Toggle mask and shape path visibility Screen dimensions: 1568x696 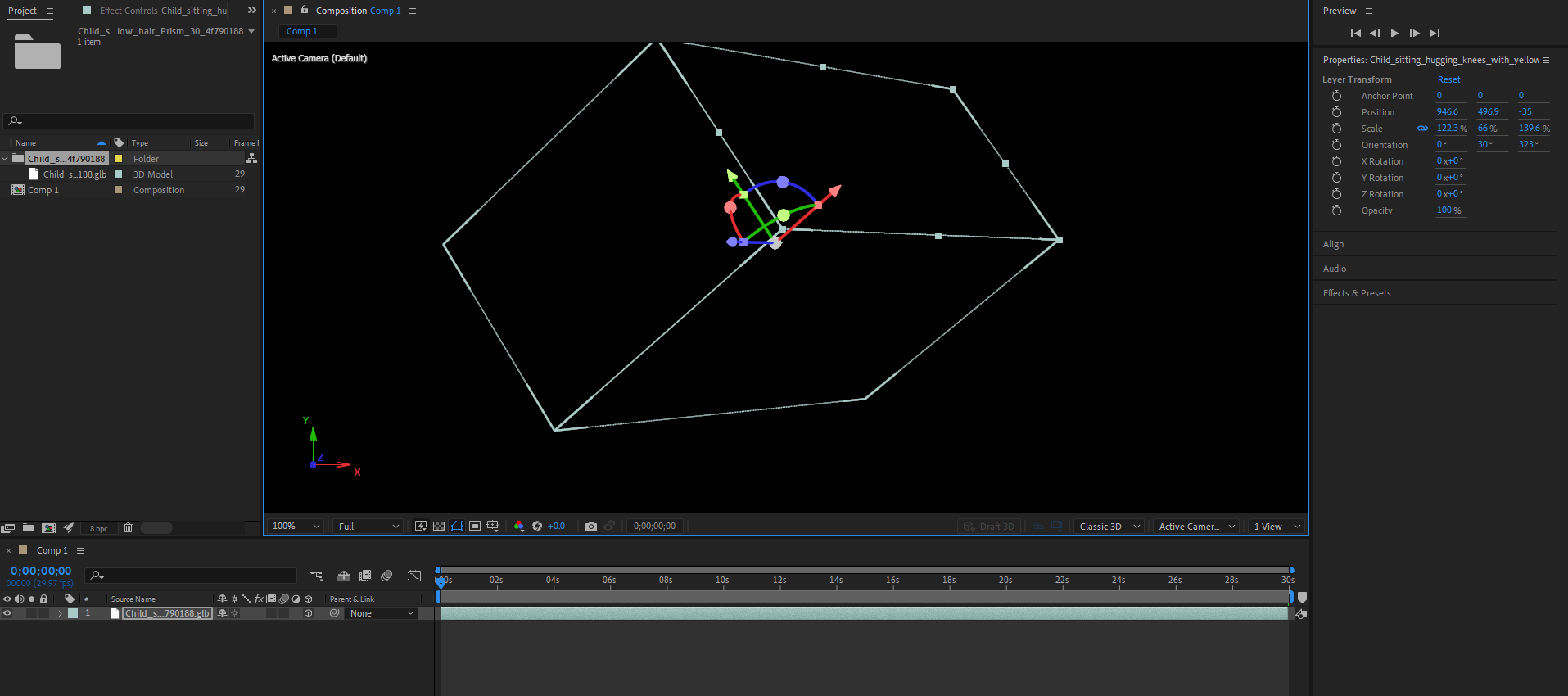[457, 527]
